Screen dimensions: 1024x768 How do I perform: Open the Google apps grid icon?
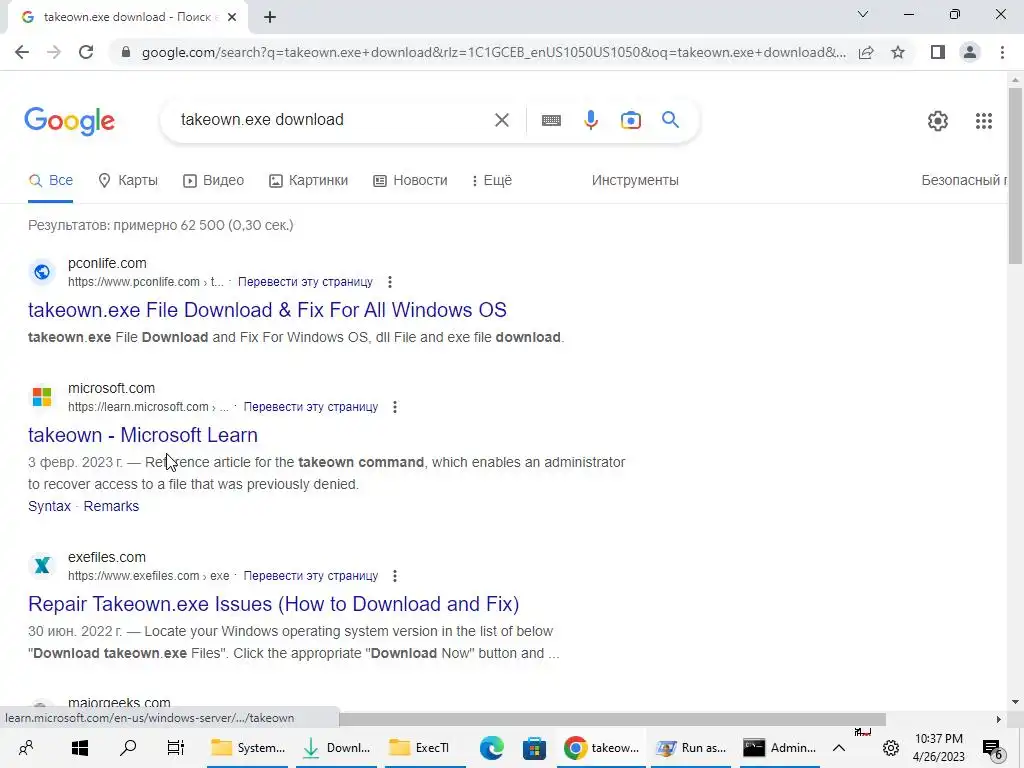click(984, 121)
